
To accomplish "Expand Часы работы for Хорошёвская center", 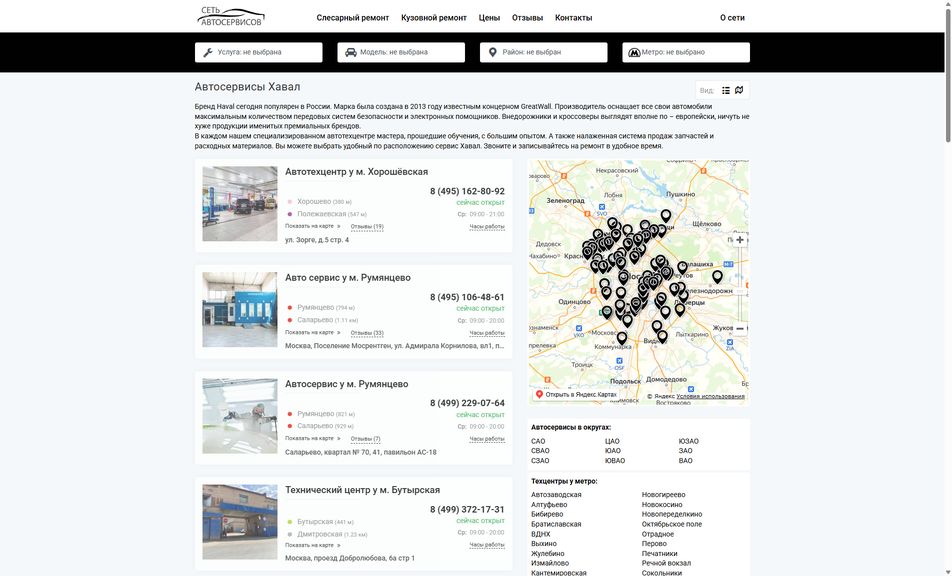I will tap(487, 226).
